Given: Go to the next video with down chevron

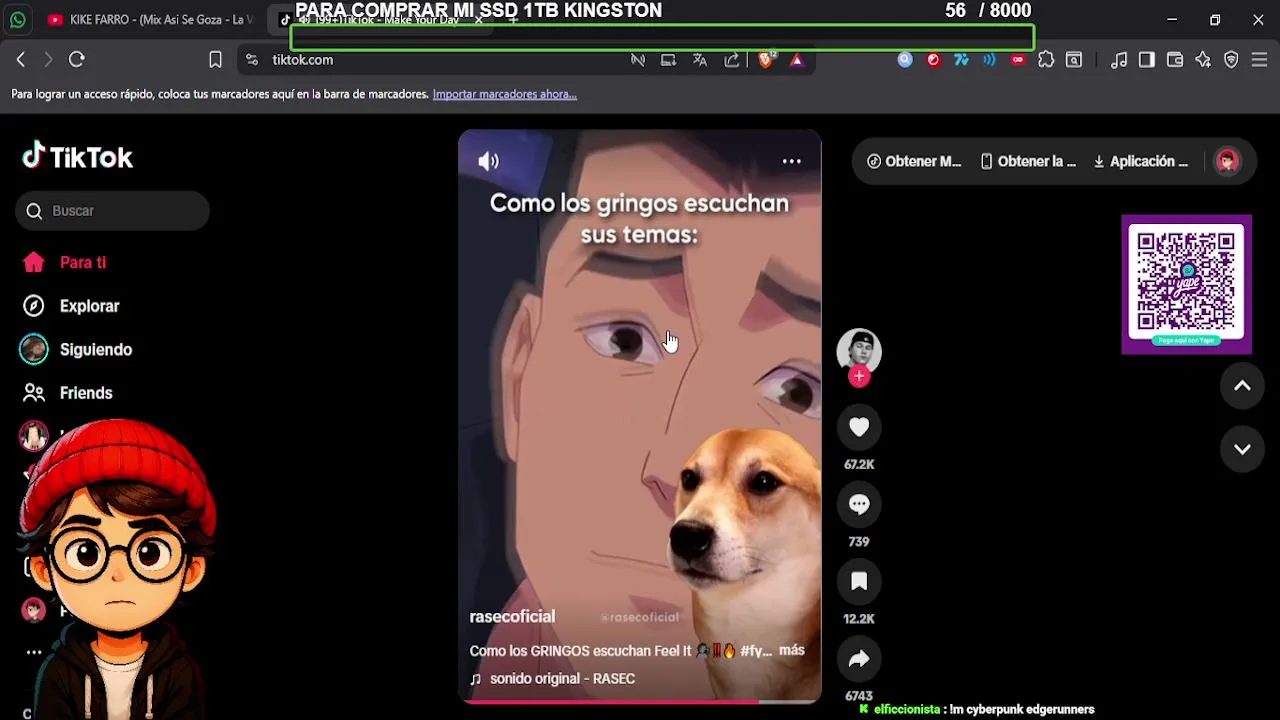Looking at the screenshot, I should (x=1242, y=449).
